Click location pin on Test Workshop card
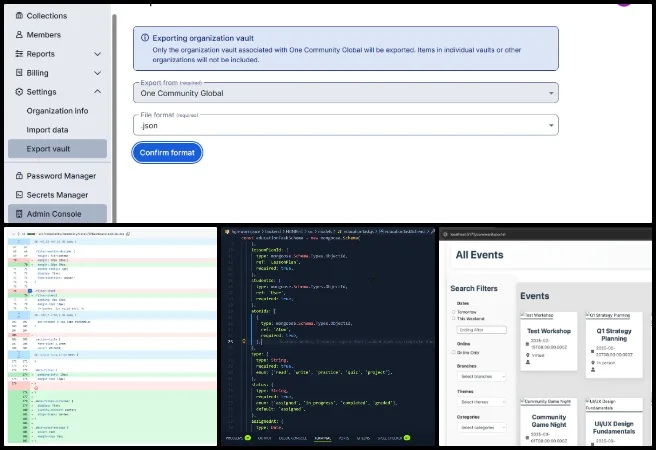This screenshot has height=450, width=656. [528, 355]
